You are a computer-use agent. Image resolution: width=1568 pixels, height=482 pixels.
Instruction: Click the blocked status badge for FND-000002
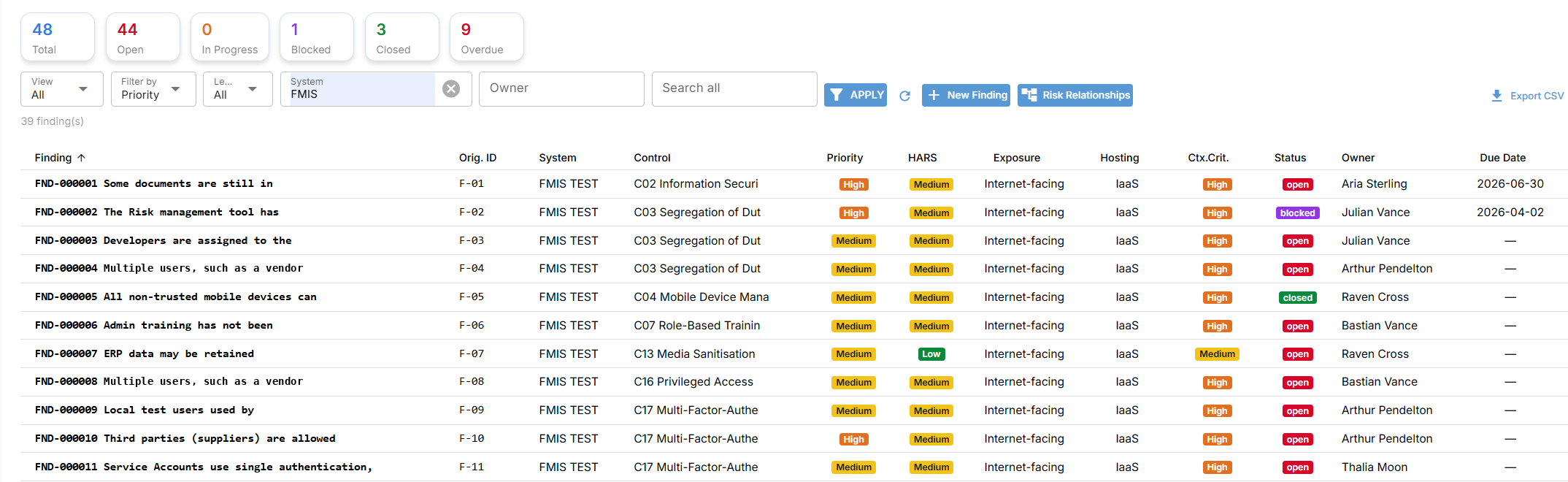pyautogui.click(x=1297, y=213)
